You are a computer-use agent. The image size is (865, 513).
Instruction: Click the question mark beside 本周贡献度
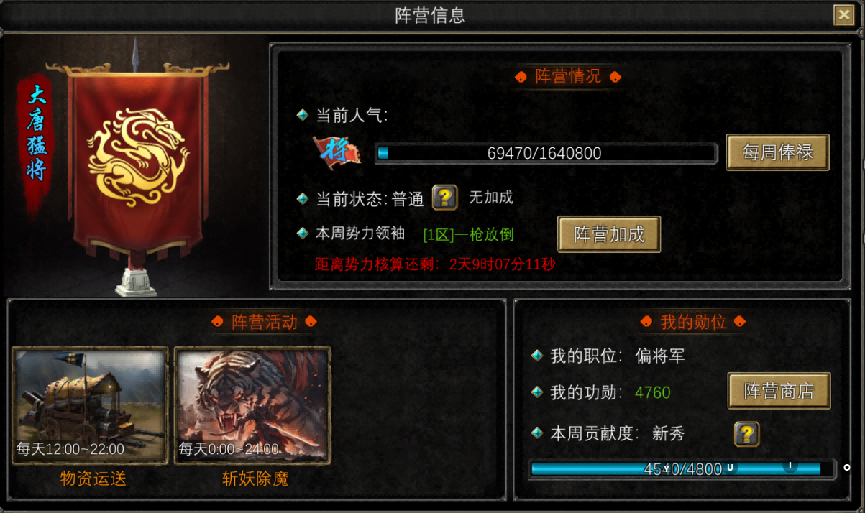tap(746, 434)
